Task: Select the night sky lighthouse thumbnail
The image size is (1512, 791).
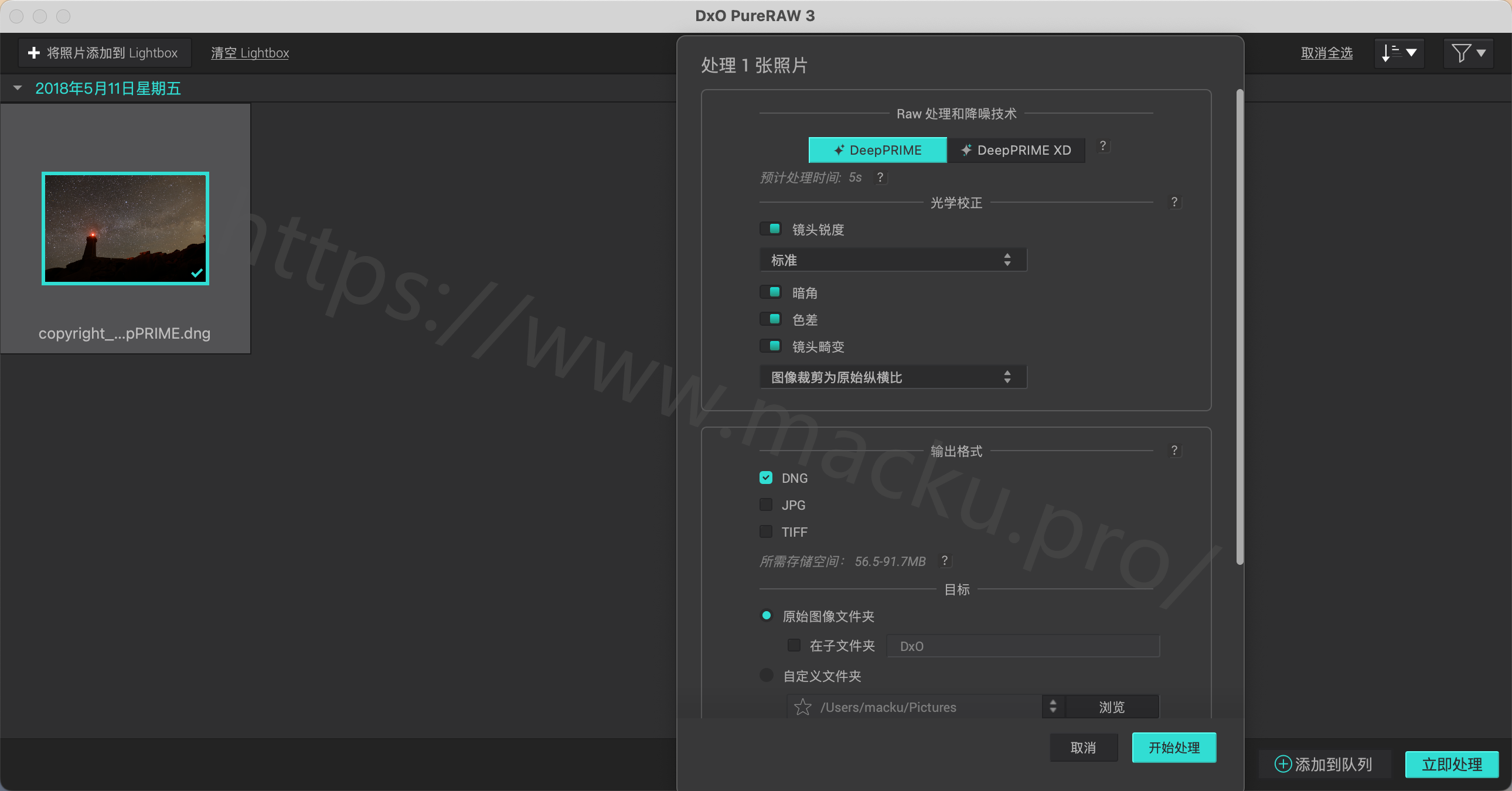Action: coord(125,229)
